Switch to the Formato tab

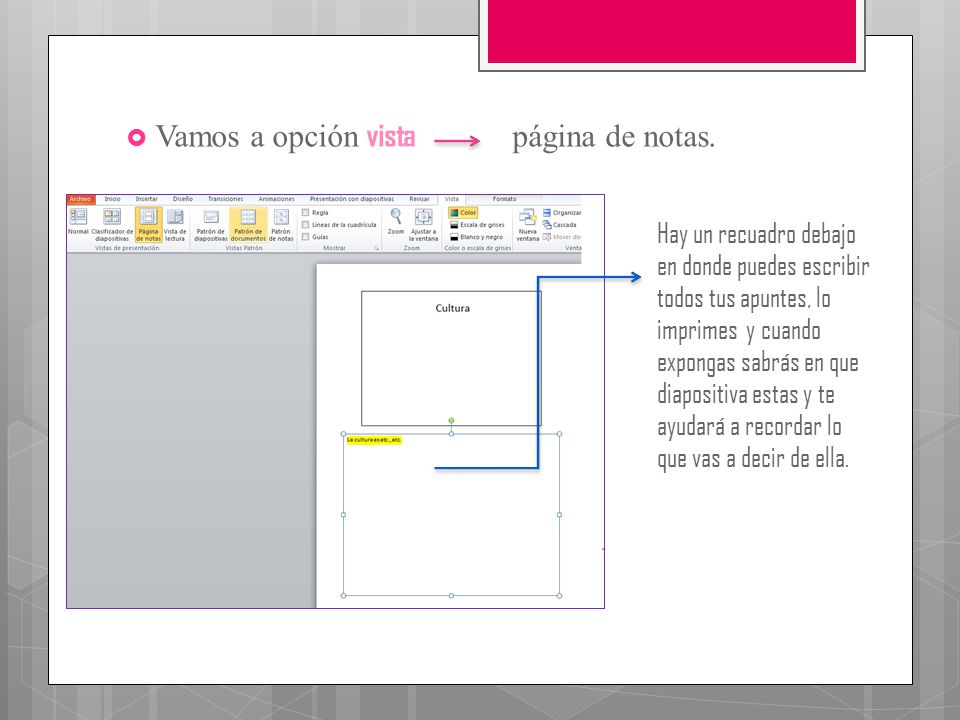click(x=504, y=199)
